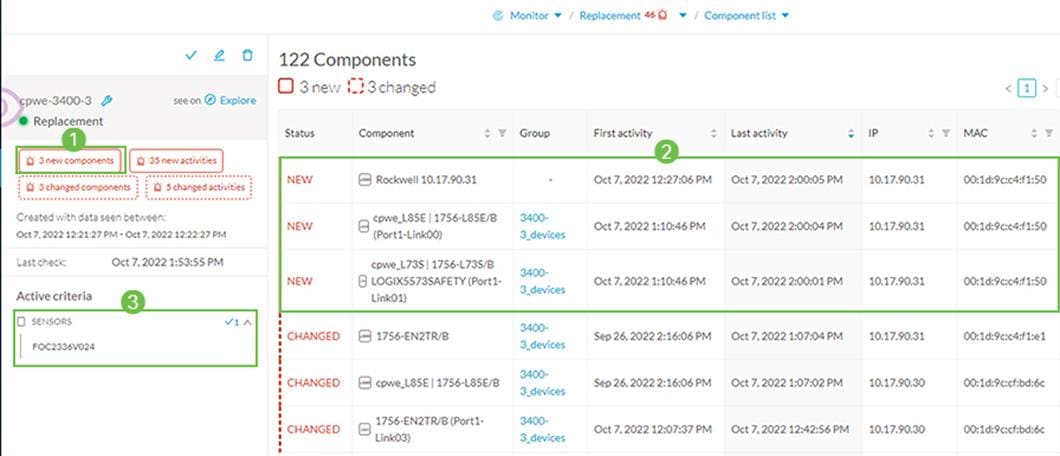The width and height of the screenshot is (1060, 456).
Task: Click MAC 00:1d:9c:c4:f1:e1 cell
Action: (x=1006, y=336)
